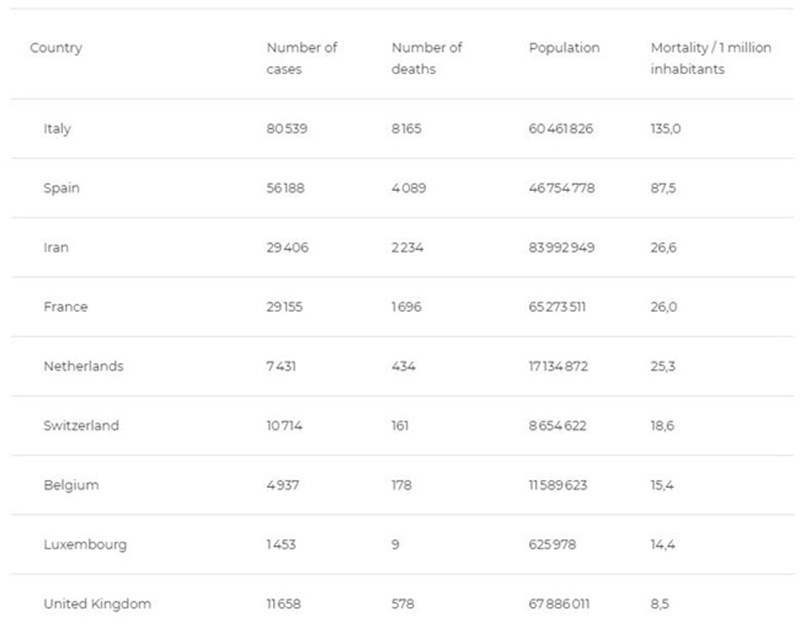
Task: Select the Iran row name
Action: pos(56,247)
